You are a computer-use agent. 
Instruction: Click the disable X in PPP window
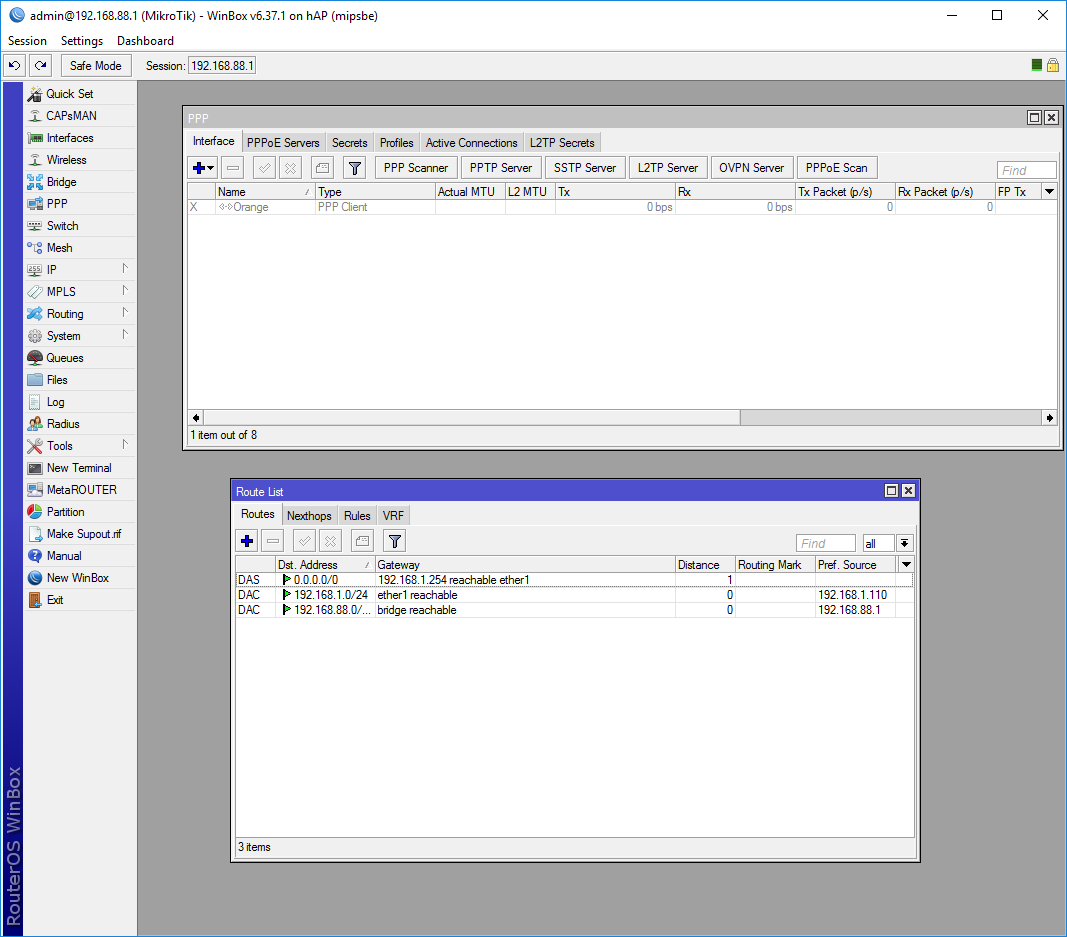point(291,168)
